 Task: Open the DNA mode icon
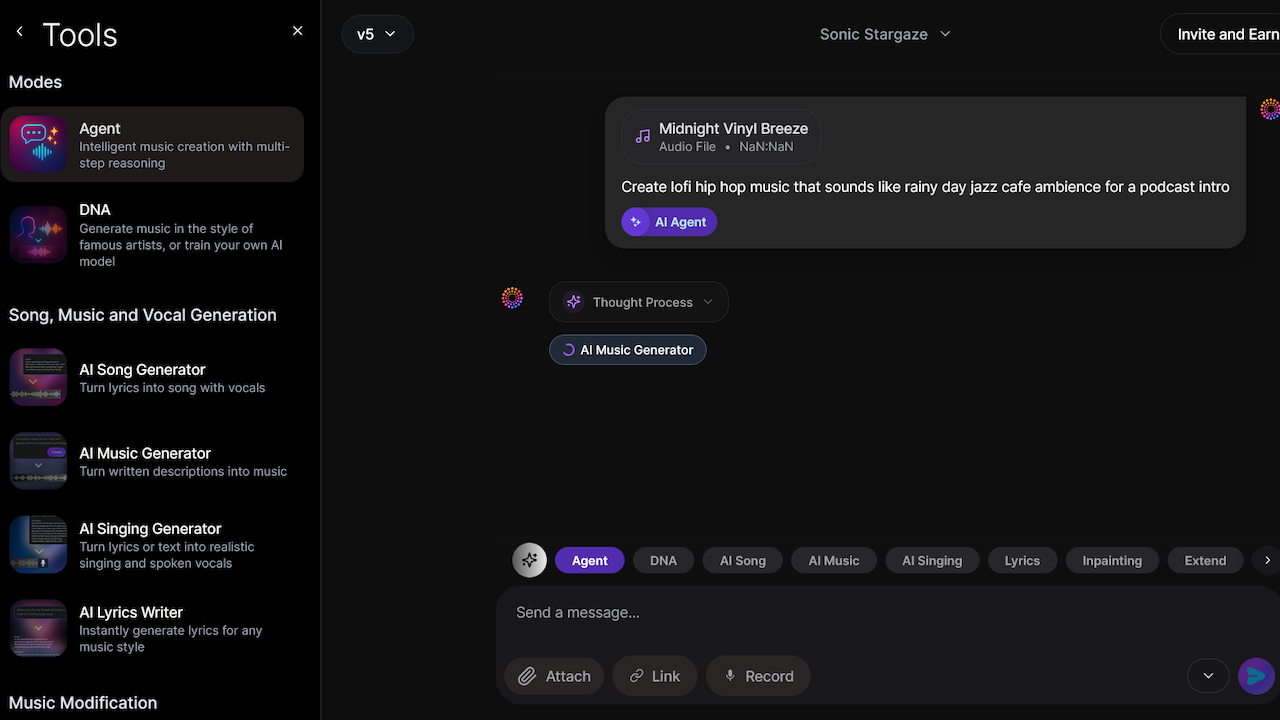pyautogui.click(x=38, y=234)
